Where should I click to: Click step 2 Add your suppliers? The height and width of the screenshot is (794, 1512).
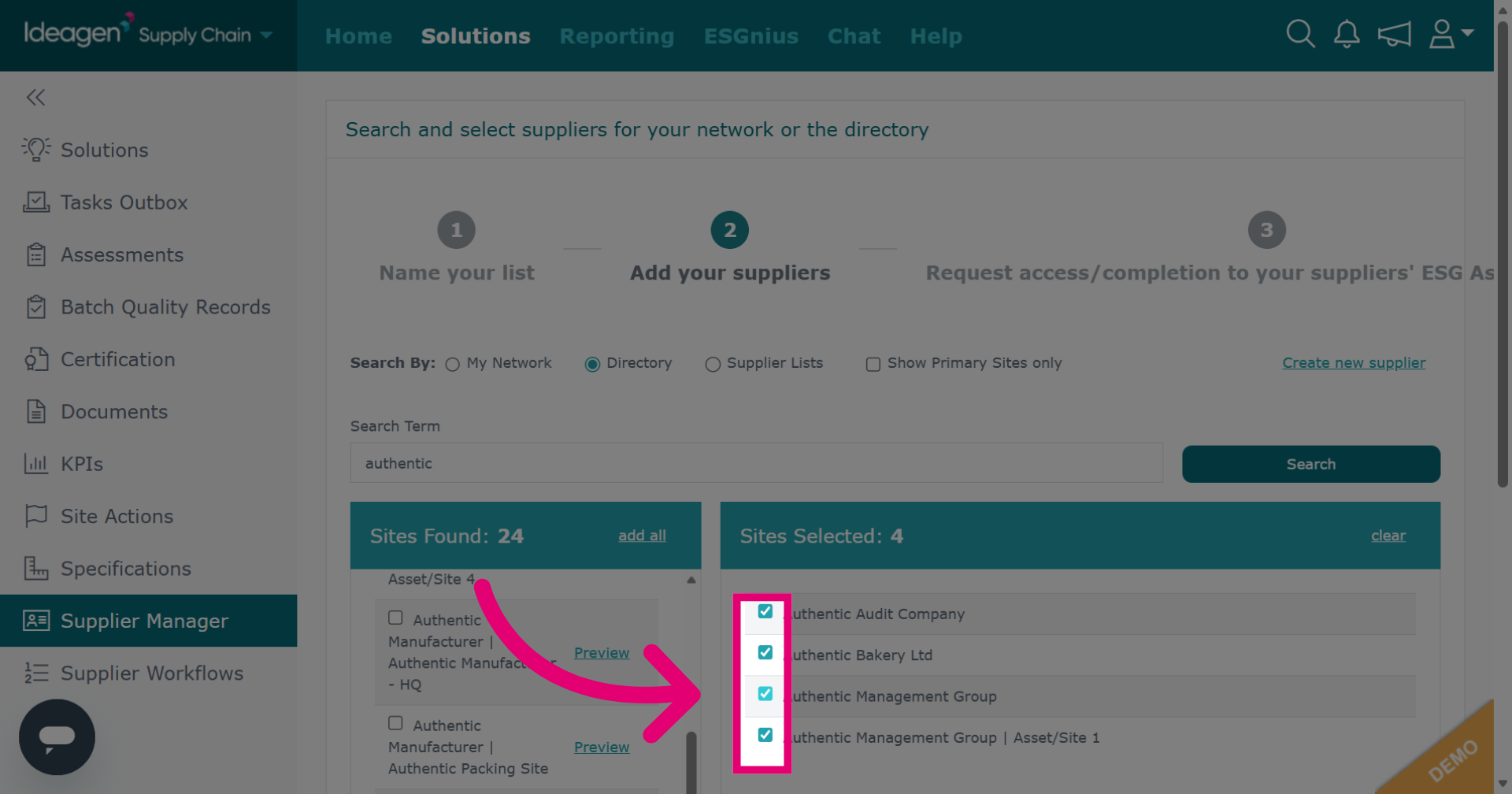tap(729, 247)
